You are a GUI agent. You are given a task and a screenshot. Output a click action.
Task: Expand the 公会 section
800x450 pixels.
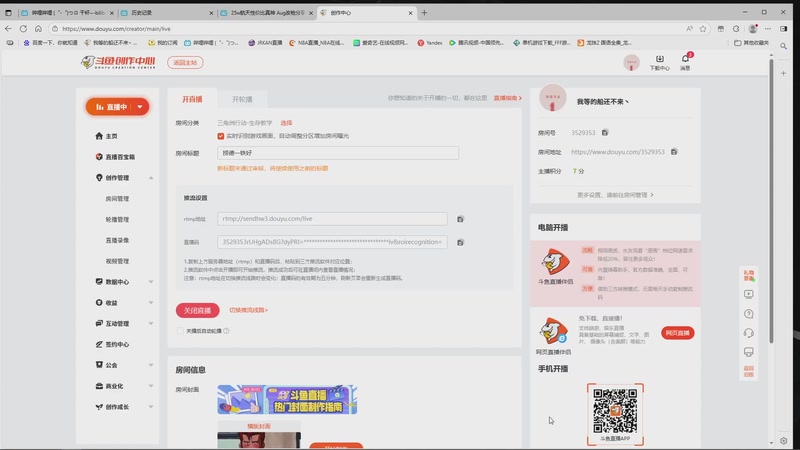click(151, 365)
